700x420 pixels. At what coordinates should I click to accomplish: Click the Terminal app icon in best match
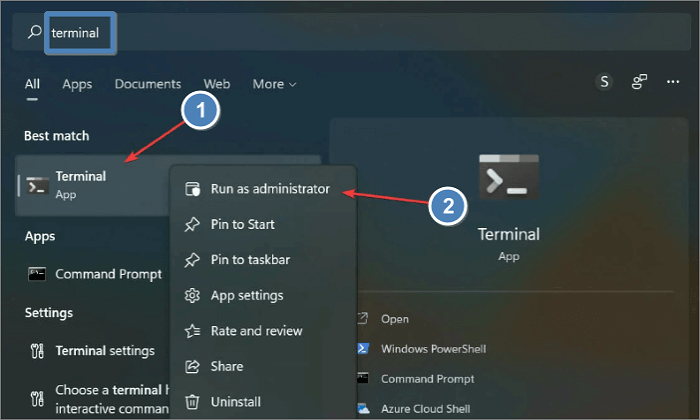point(38,186)
